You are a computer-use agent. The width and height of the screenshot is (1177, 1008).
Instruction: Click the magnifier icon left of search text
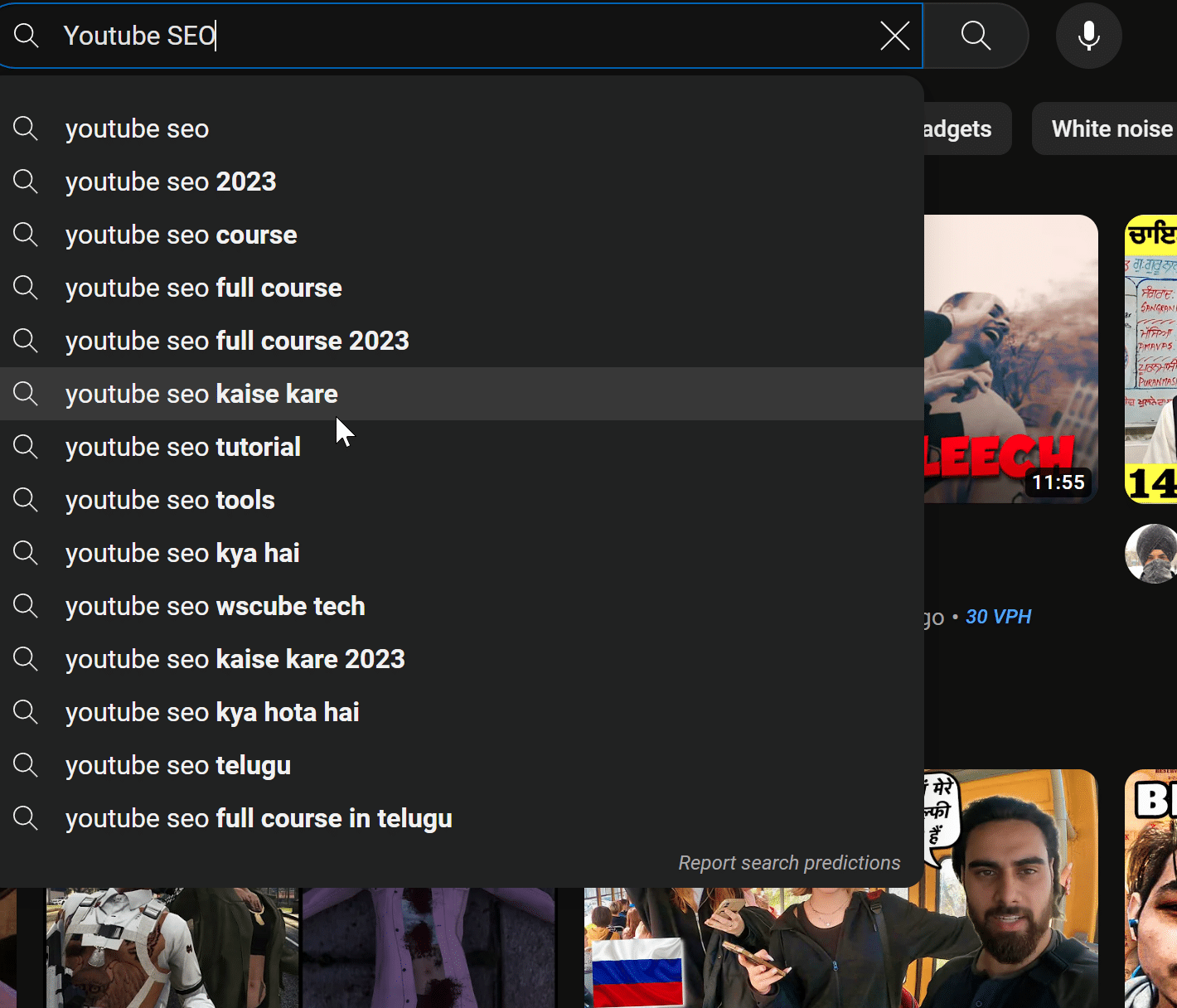[27, 36]
